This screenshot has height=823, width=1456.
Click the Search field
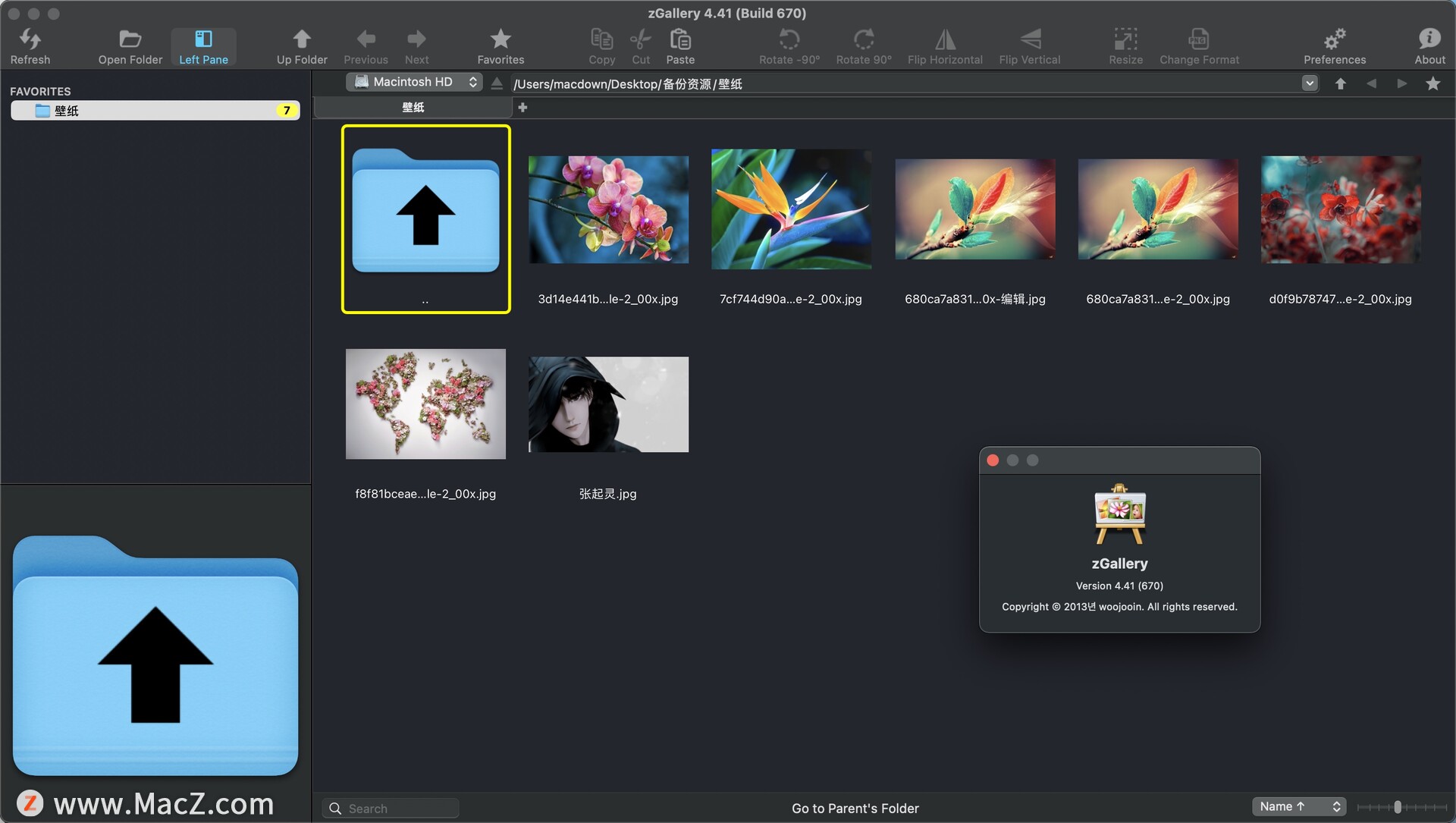[391, 809]
